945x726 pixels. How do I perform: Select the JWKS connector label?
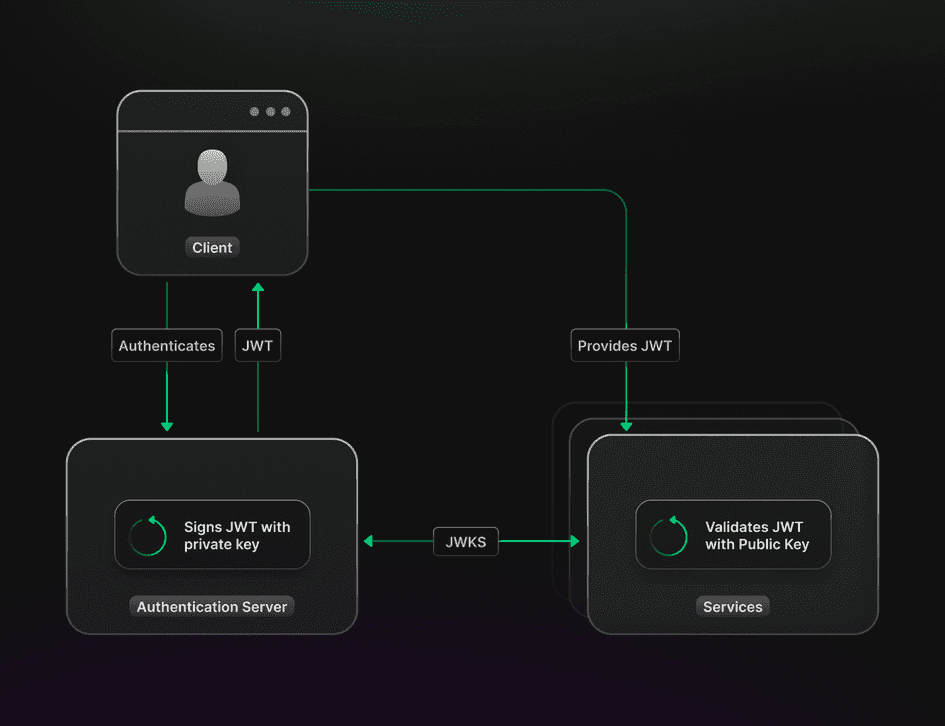tap(465, 541)
